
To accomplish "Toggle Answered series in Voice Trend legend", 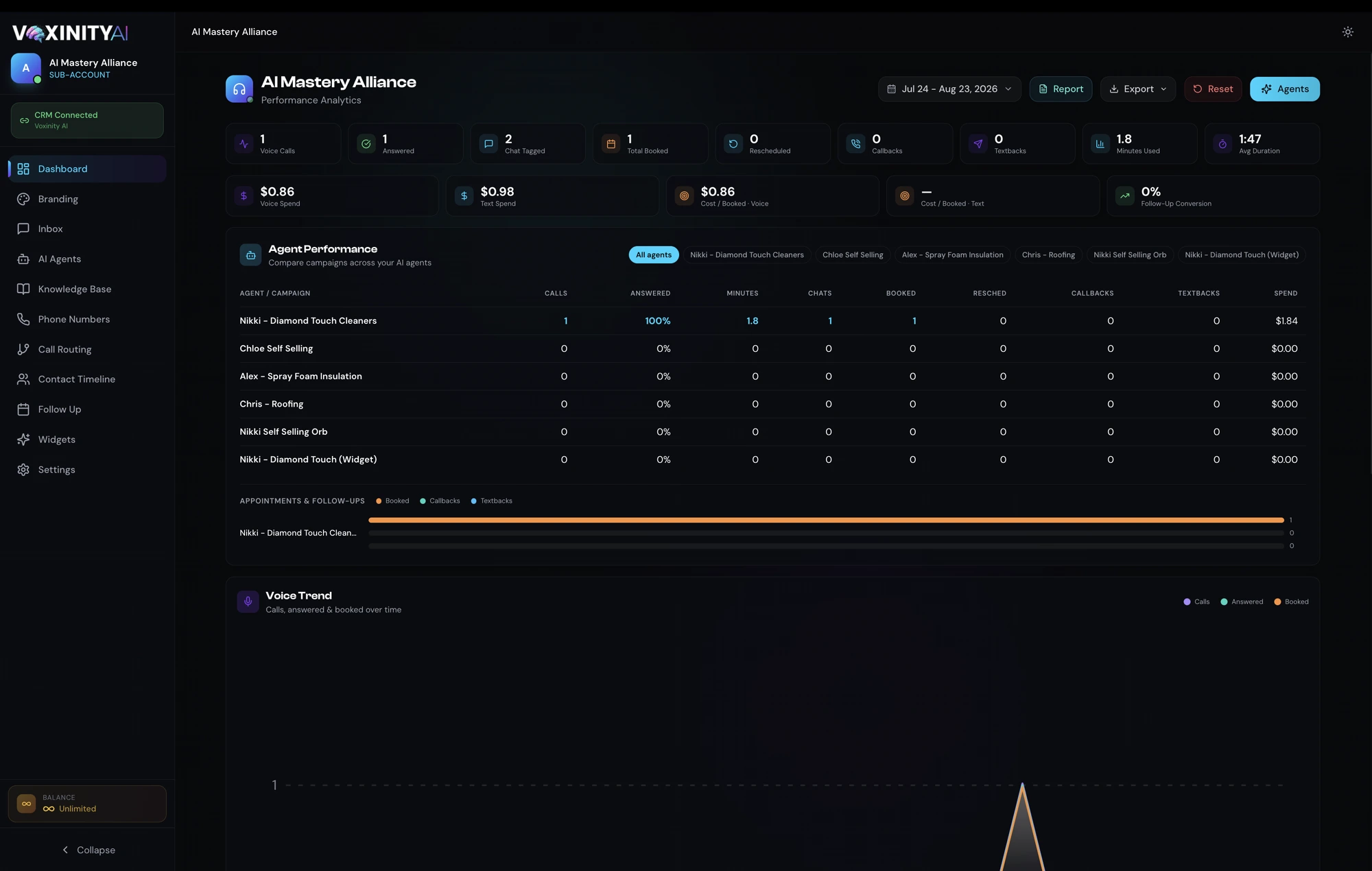I will coord(1242,601).
